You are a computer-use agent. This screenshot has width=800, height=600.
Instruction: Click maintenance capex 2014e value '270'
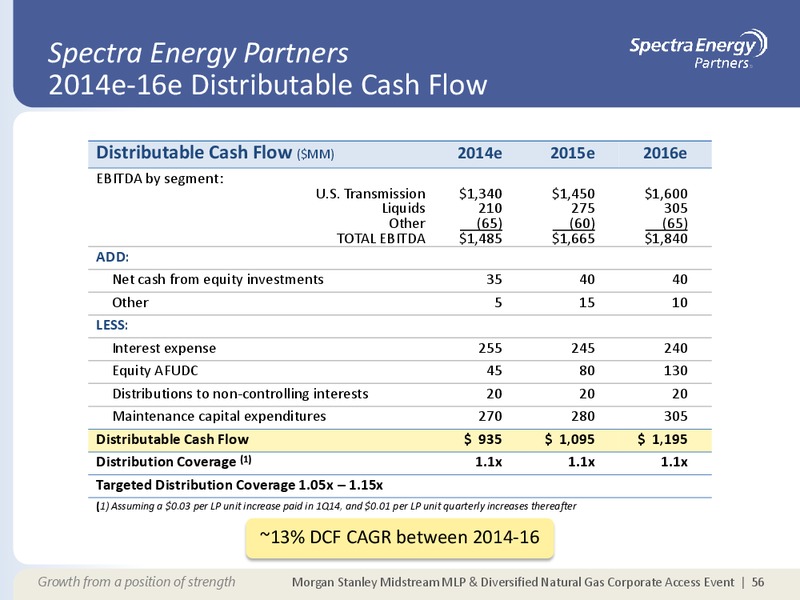[x=490, y=416]
